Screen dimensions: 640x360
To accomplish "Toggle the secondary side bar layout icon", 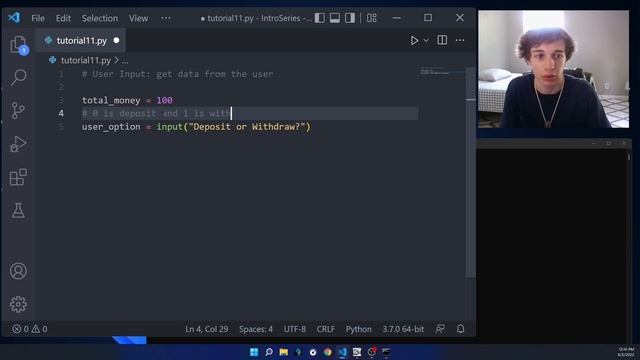I will pos(350,18).
